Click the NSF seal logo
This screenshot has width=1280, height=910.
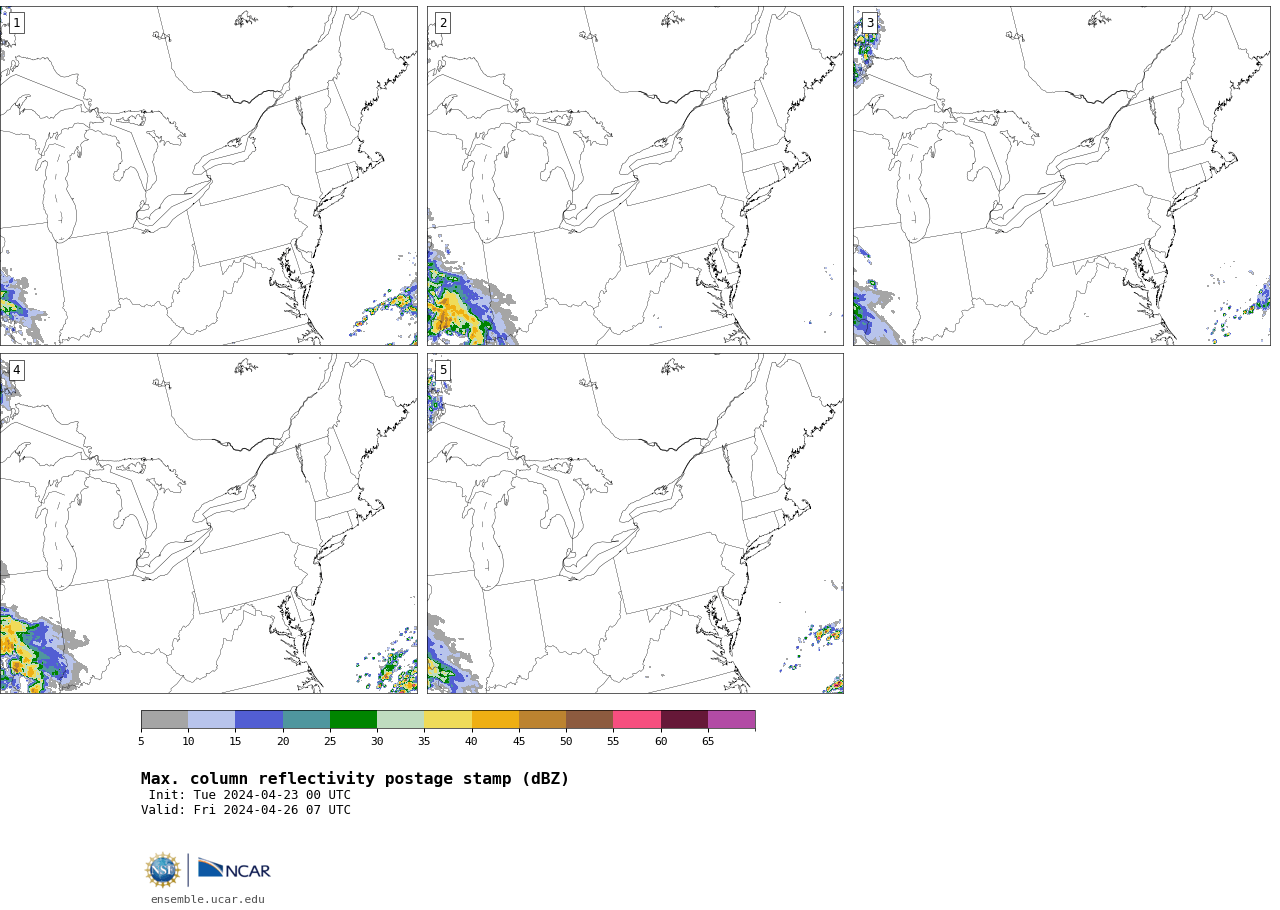click(163, 870)
